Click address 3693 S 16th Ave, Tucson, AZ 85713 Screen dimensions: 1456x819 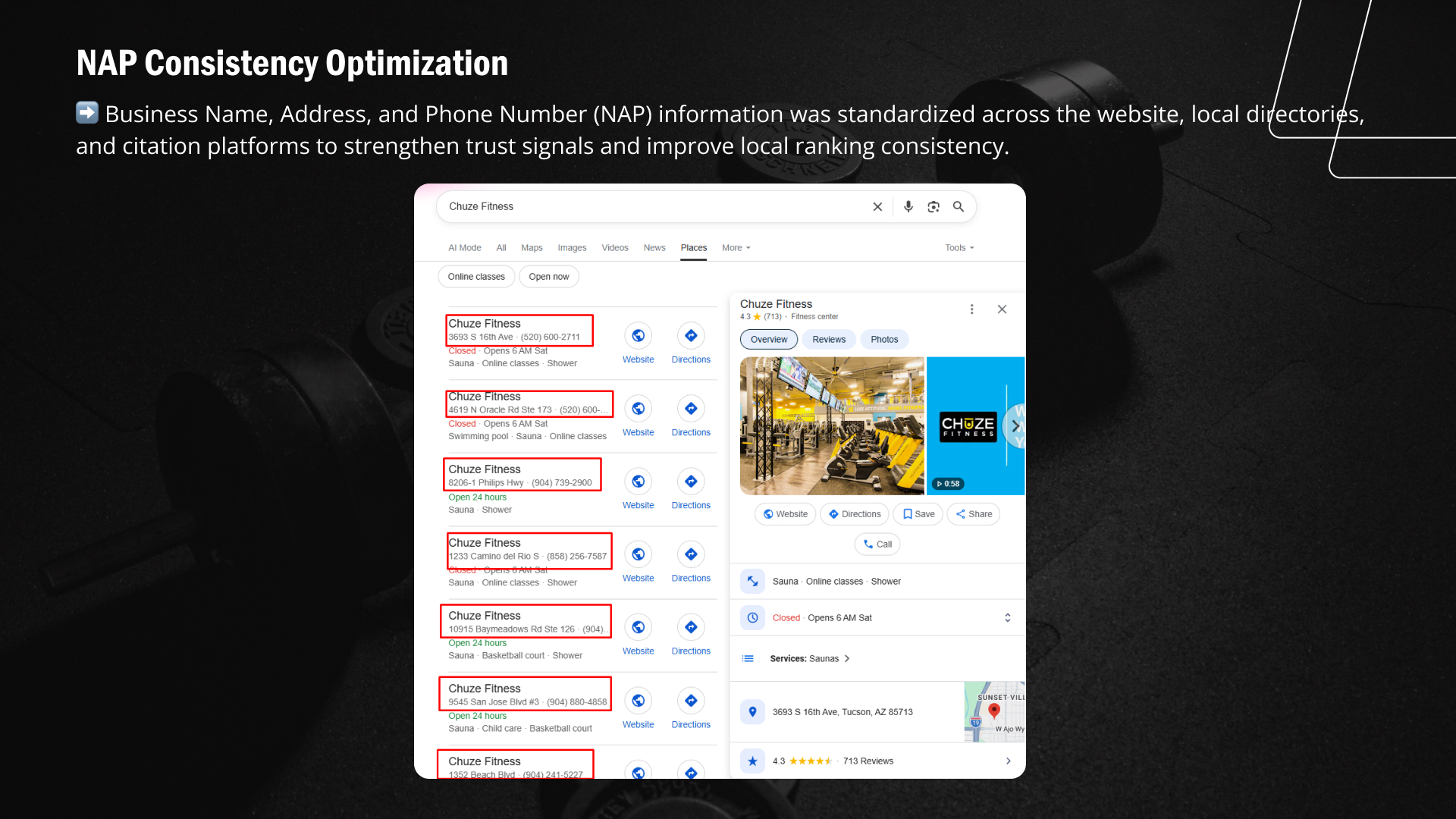pyautogui.click(x=843, y=712)
